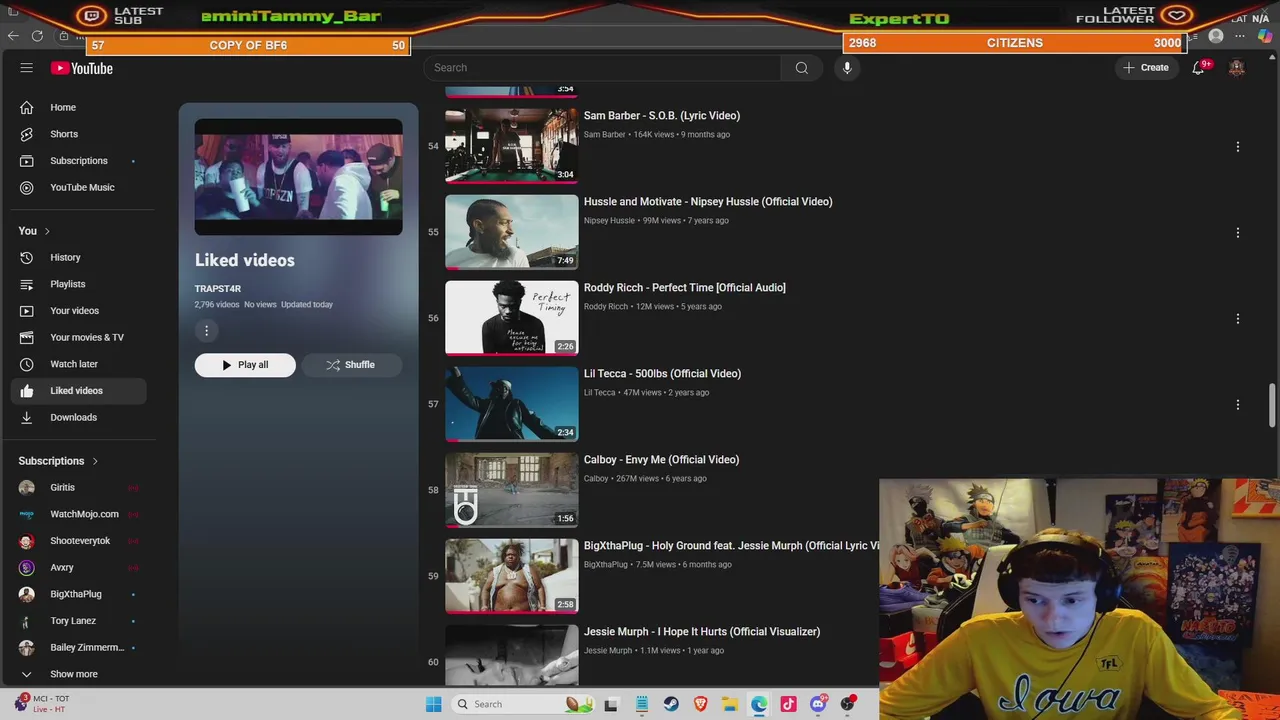Screen dimensions: 1280x720
Task: Open the notifications bell
Action: click(x=1198, y=68)
